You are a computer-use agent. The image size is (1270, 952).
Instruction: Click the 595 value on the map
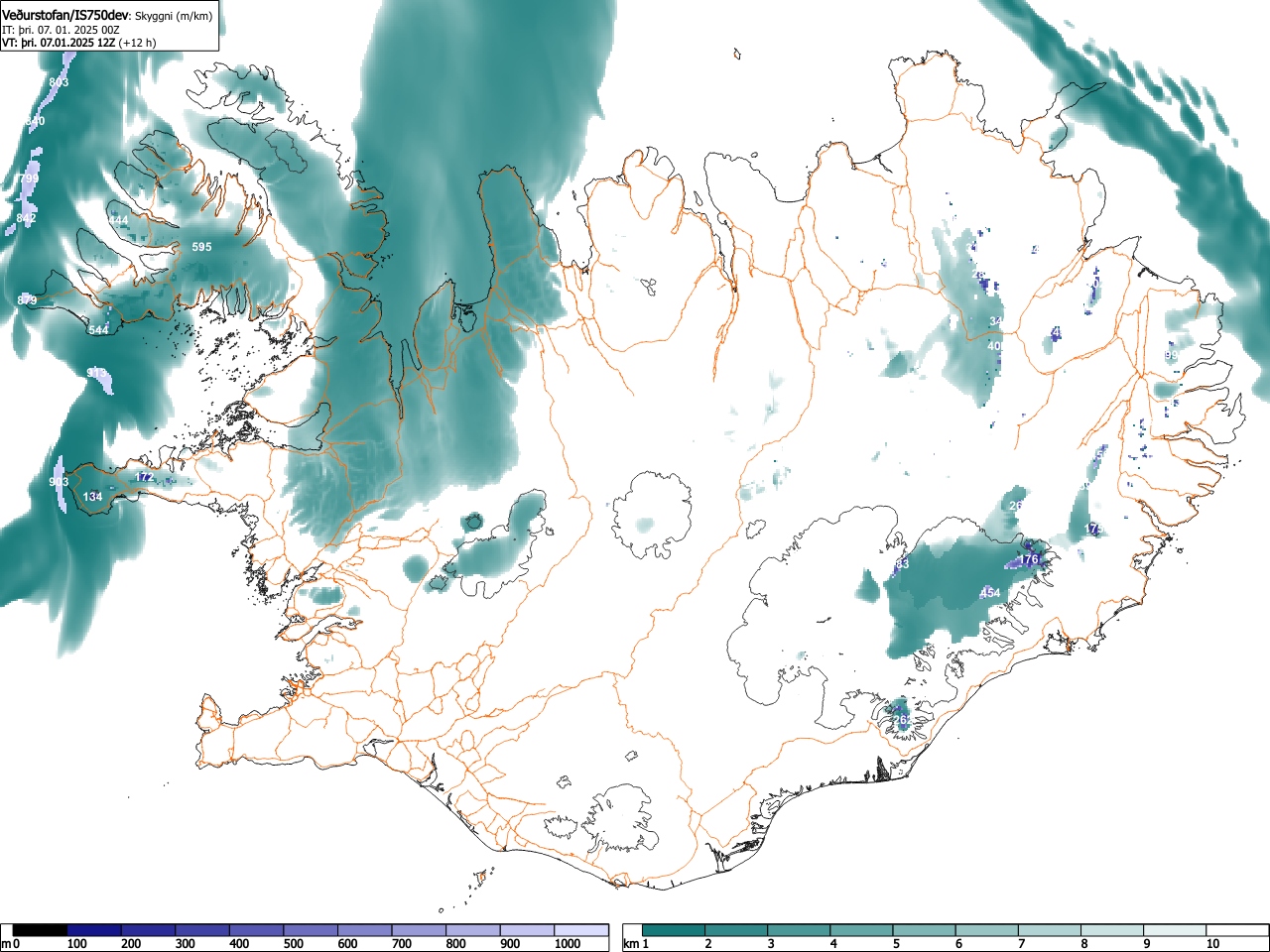click(x=201, y=247)
